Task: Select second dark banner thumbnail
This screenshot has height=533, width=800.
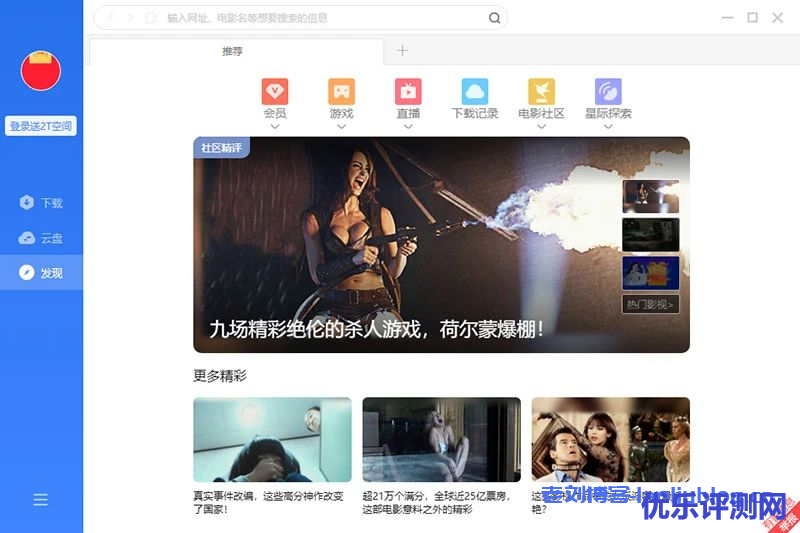Action: point(651,235)
